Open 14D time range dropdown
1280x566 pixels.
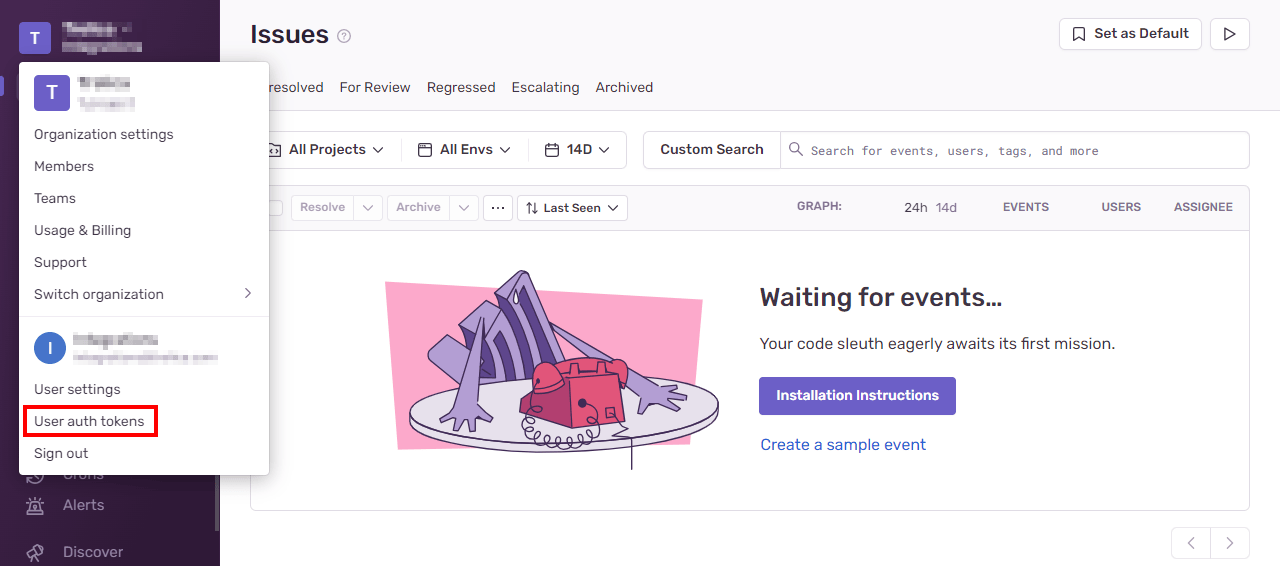577,149
